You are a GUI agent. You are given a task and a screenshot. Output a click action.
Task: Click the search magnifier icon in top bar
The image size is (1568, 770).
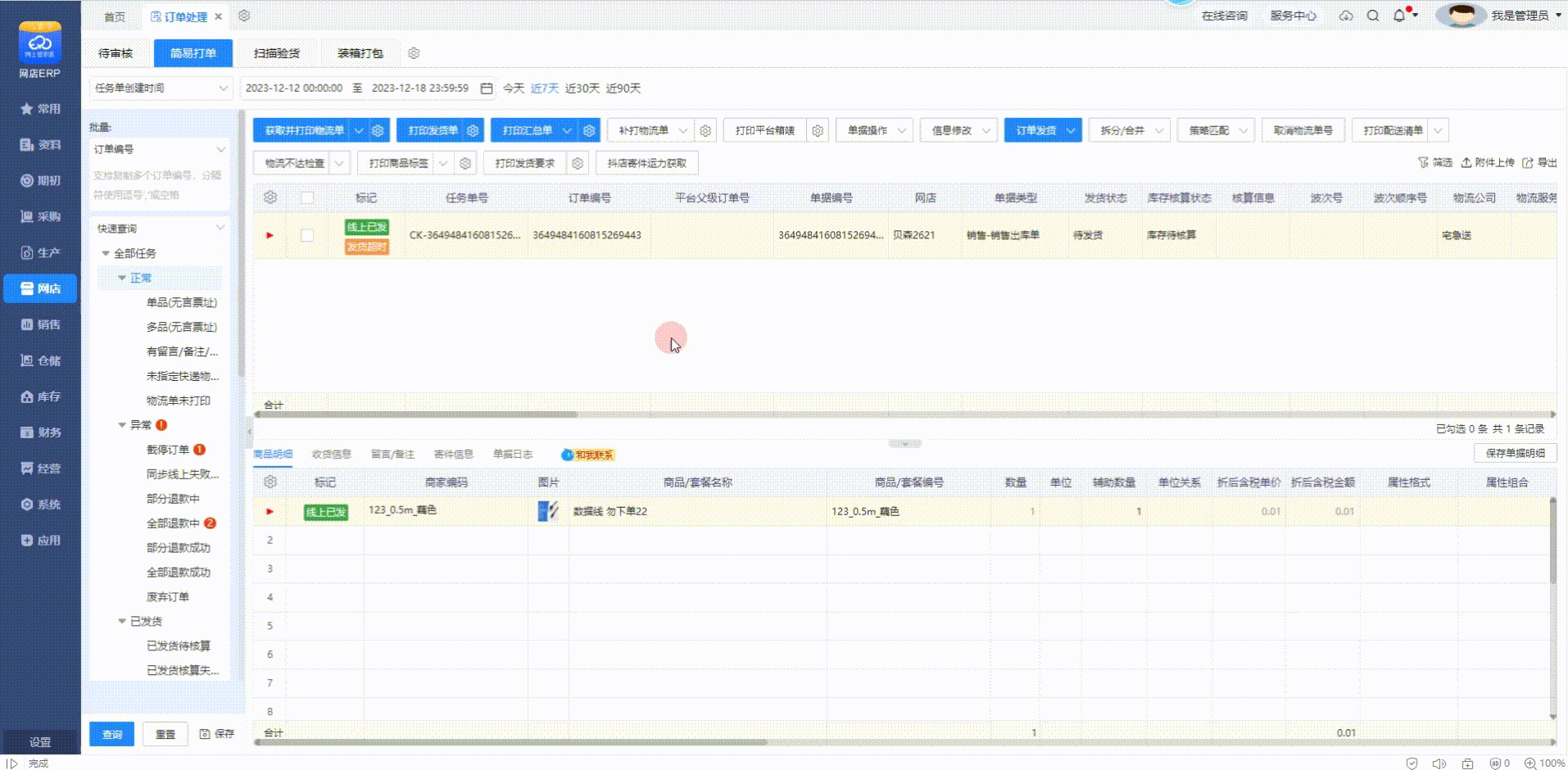click(x=1373, y=16)
